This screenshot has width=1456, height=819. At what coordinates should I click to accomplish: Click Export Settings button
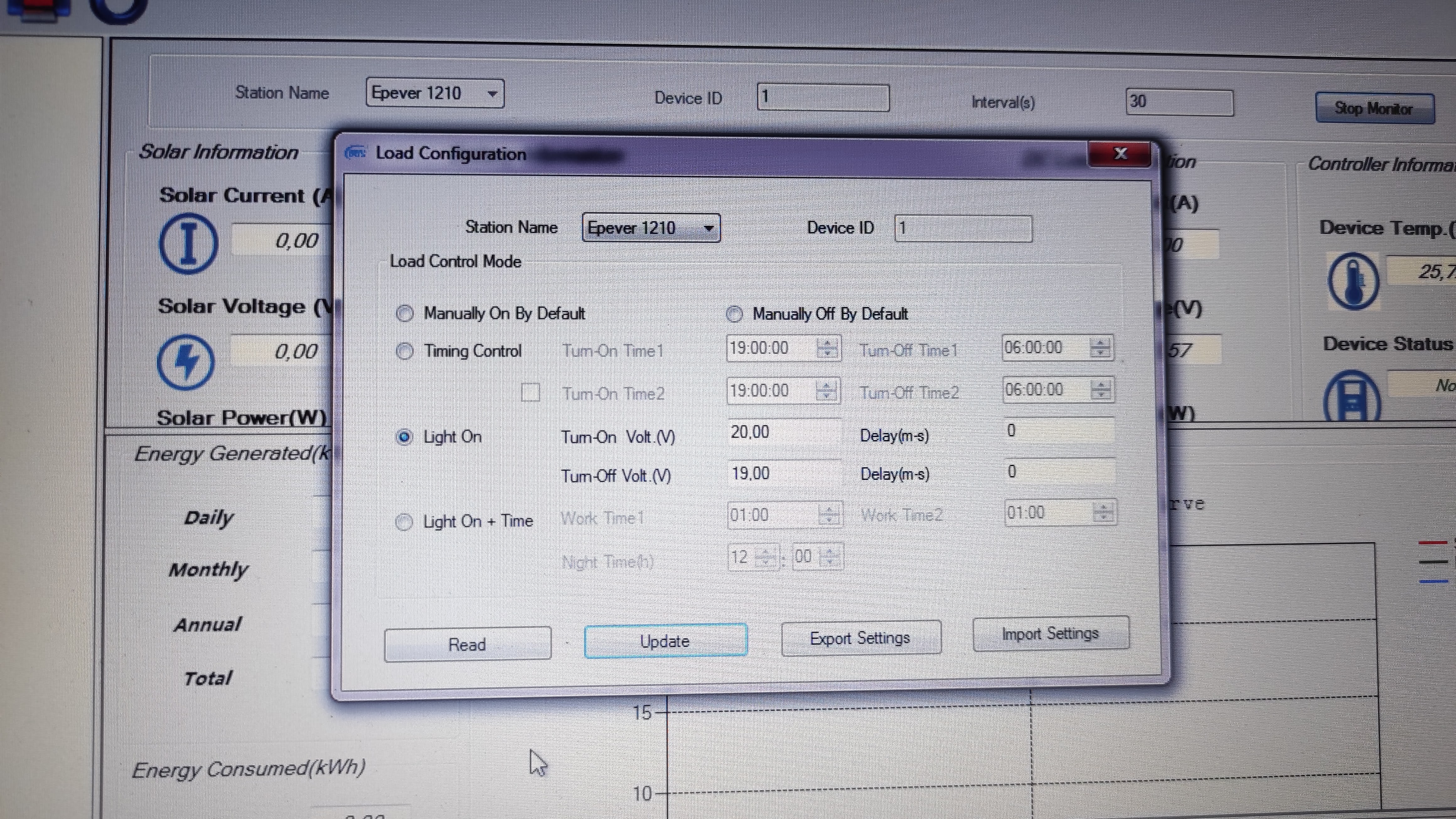click(860, 638)
